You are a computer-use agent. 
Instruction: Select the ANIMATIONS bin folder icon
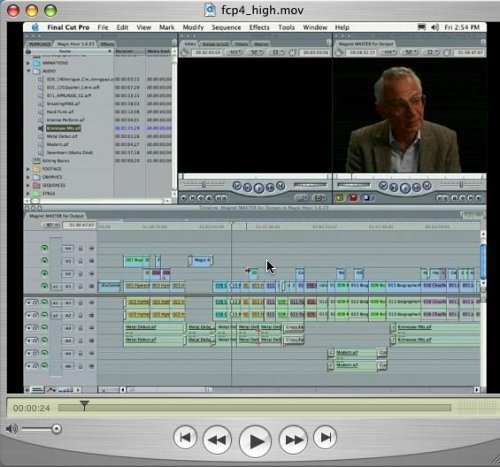(37, 63)
